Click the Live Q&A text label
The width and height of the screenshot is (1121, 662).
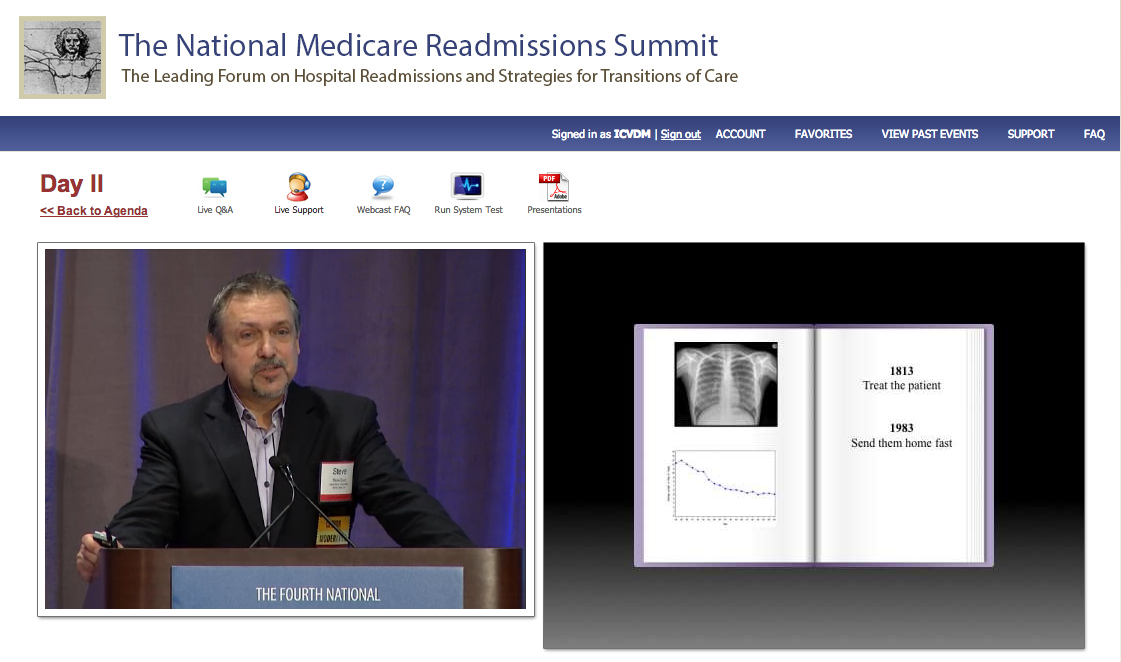[x=215, y=209]
